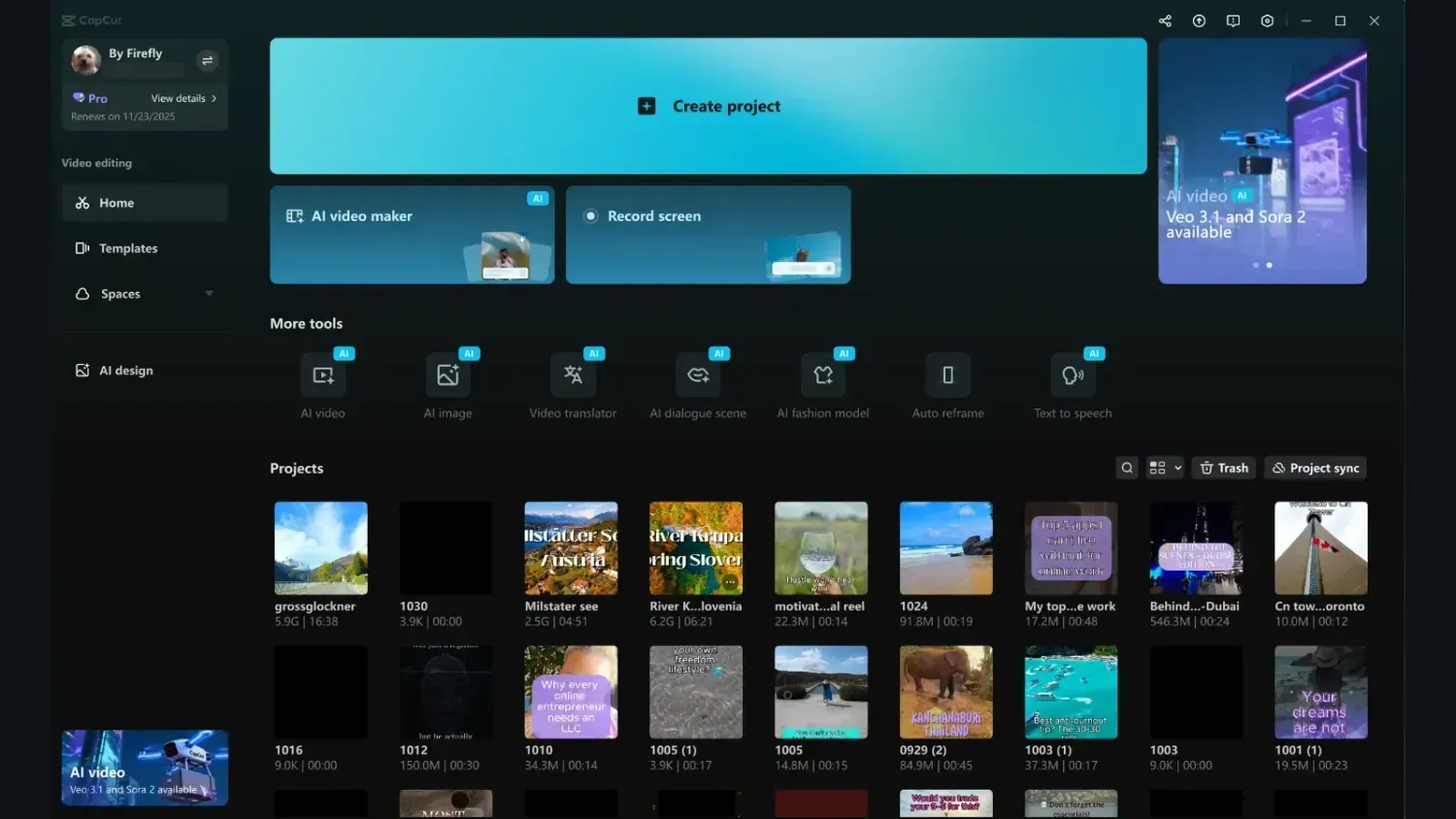1456x819 pixels.
Task: Go to AI design
Action: (x=125, y=370)
